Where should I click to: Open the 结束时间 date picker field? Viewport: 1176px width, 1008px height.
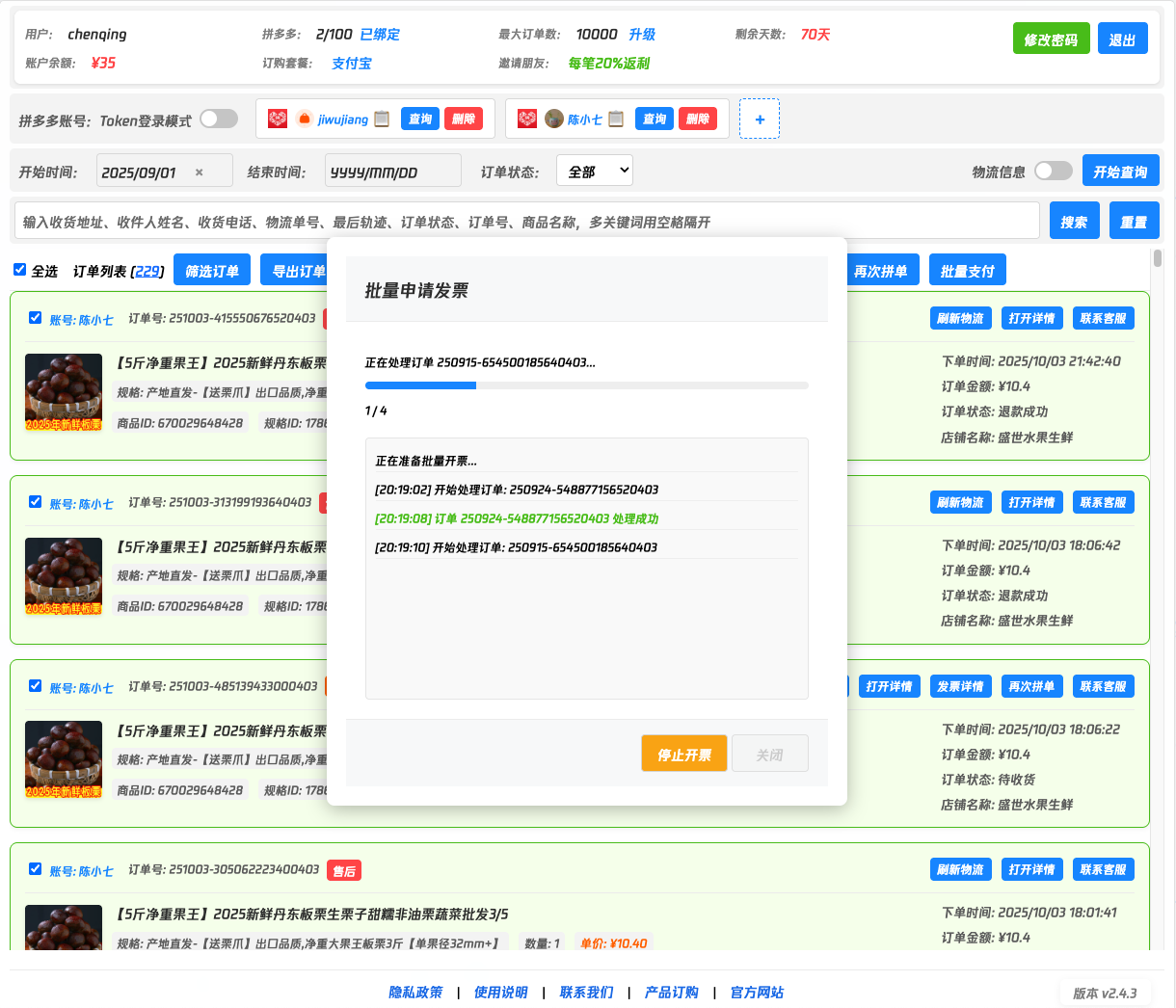(x=392, y=172)
